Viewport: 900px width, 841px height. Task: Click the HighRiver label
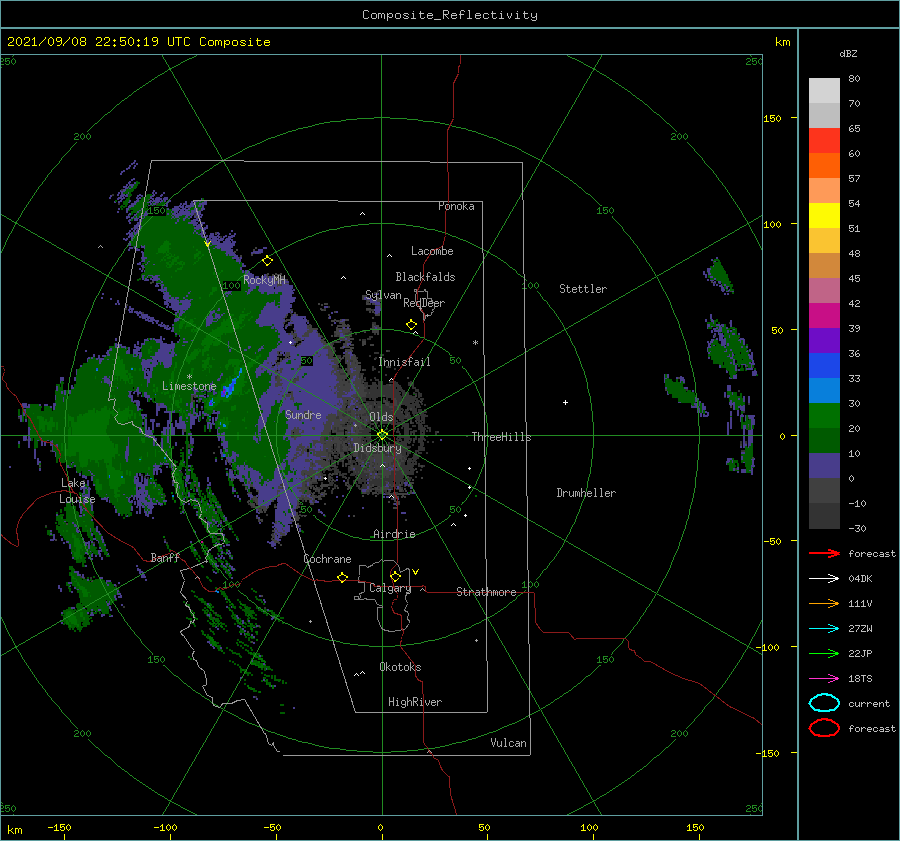click(415, 702)
